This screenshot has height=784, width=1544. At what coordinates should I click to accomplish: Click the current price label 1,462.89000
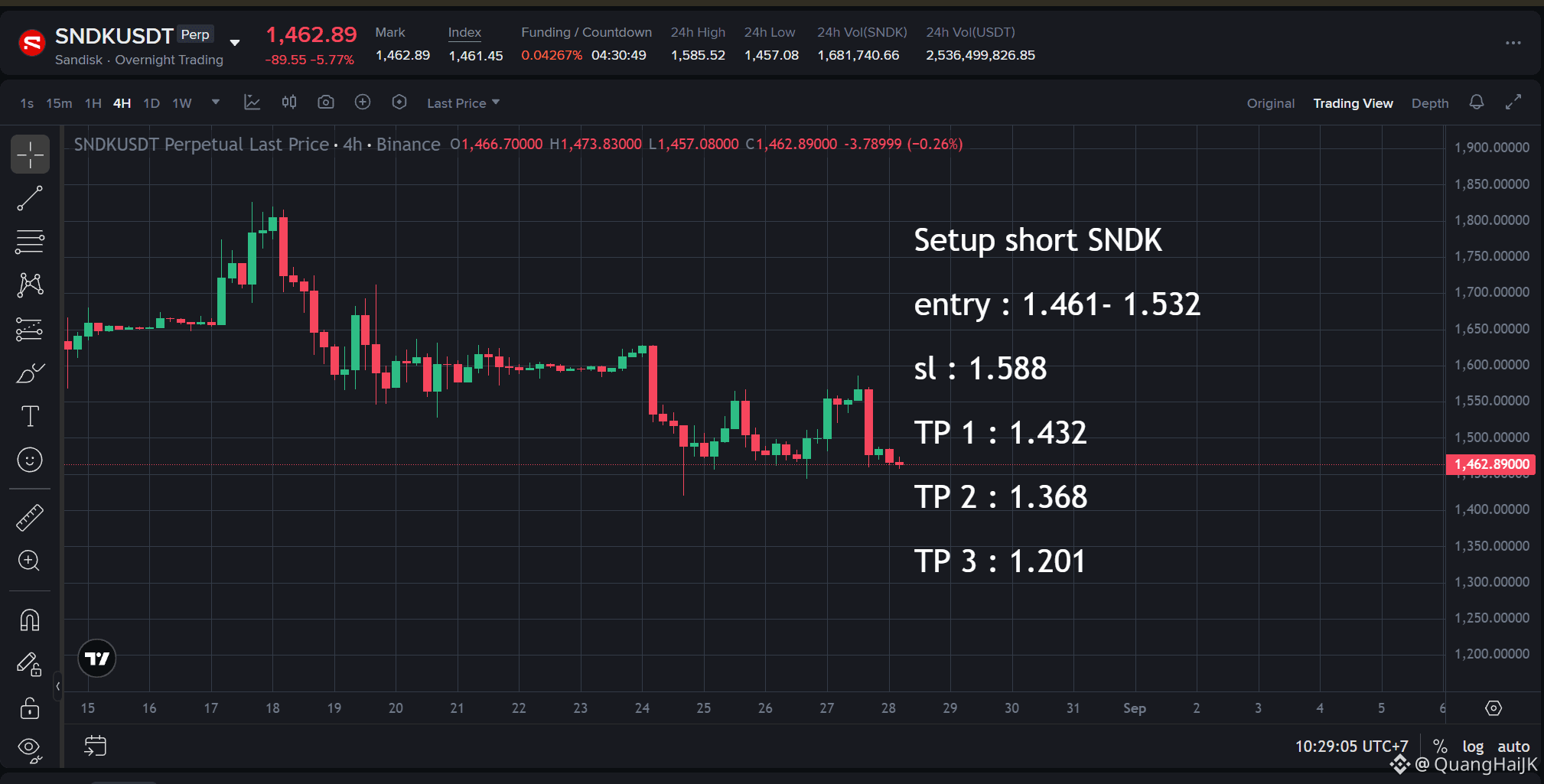(x=1491, y=464)
